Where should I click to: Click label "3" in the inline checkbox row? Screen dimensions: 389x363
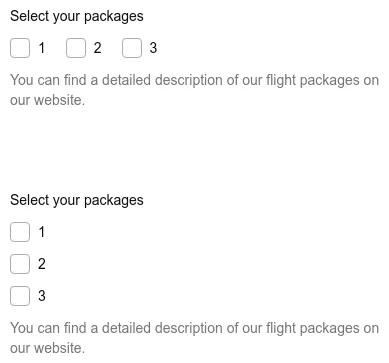153,48
